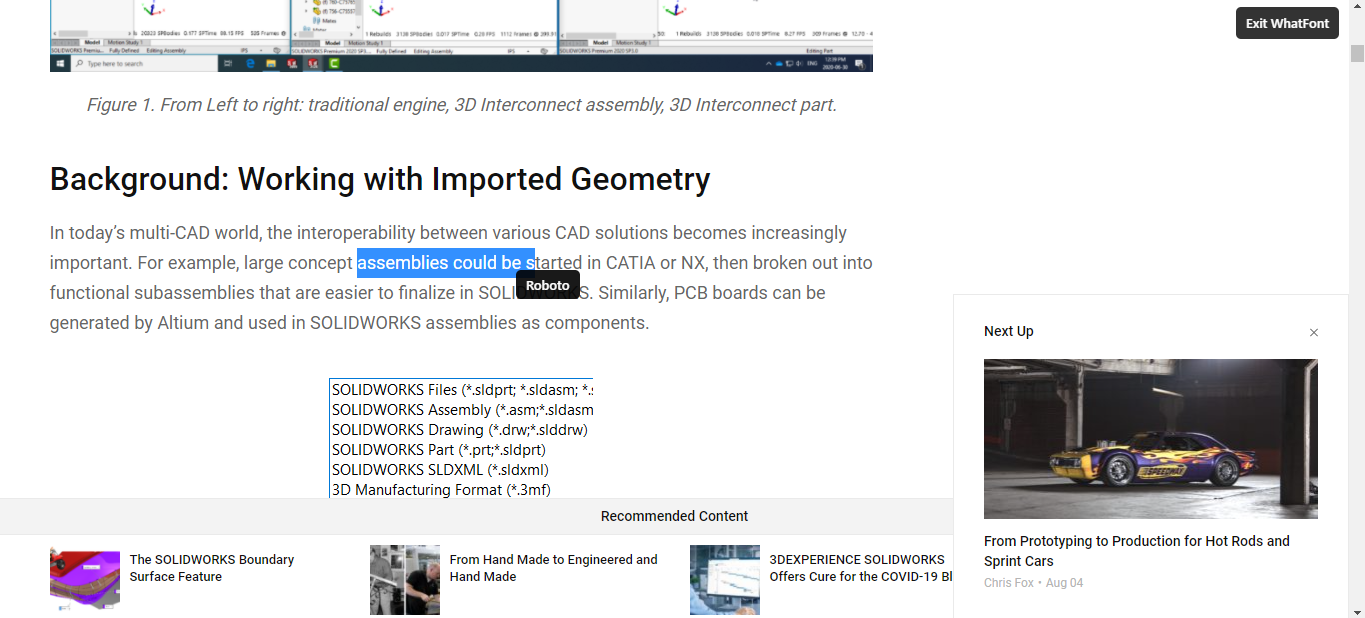Click the 3DEXPERIENCE SOLIDWORKS article thumbnail
1365x618 pixels.
click(x=725, y=580)
